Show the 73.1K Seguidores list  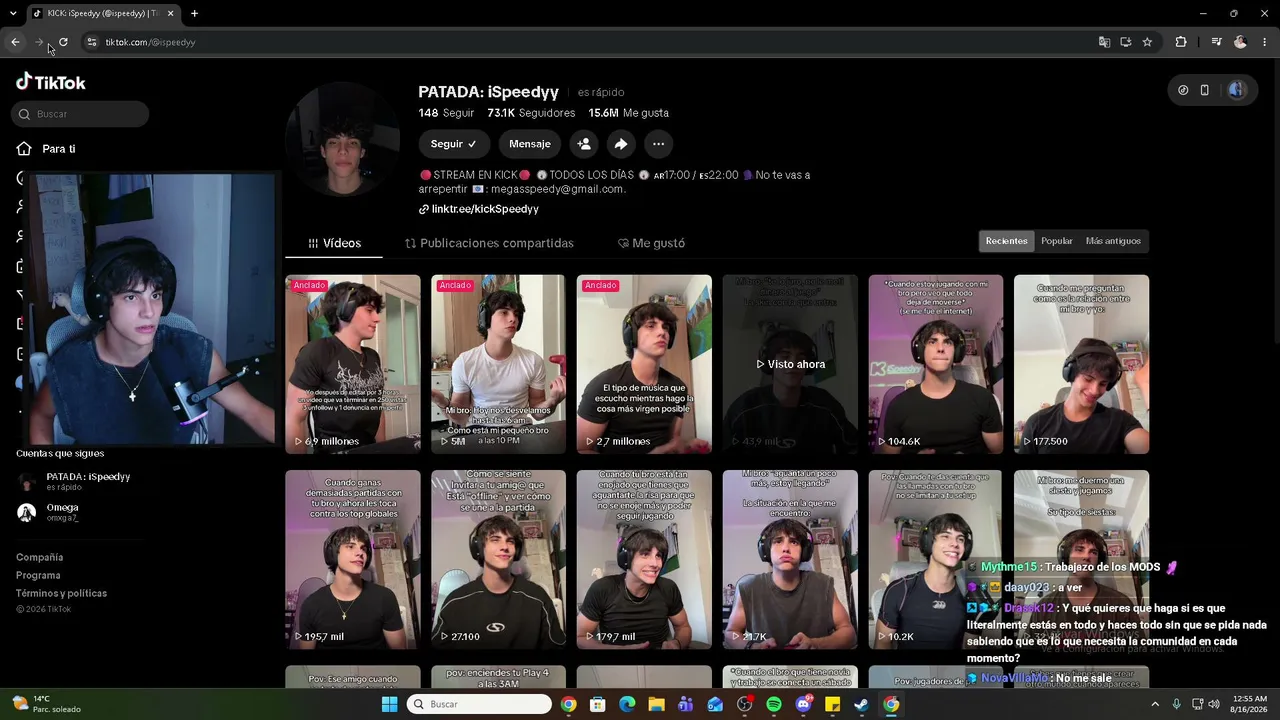click(531, 113)
